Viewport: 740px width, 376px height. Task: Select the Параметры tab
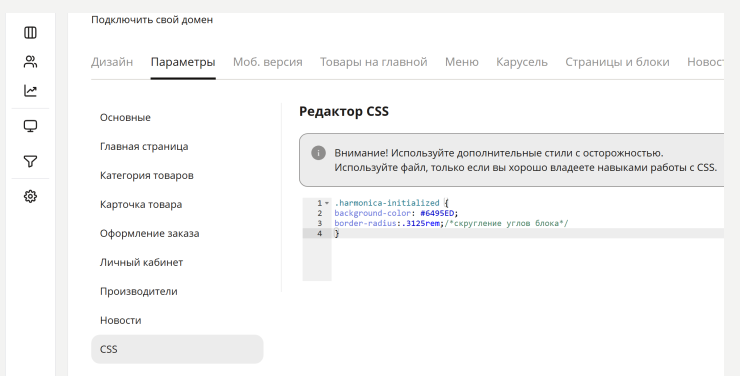point(183,62)
